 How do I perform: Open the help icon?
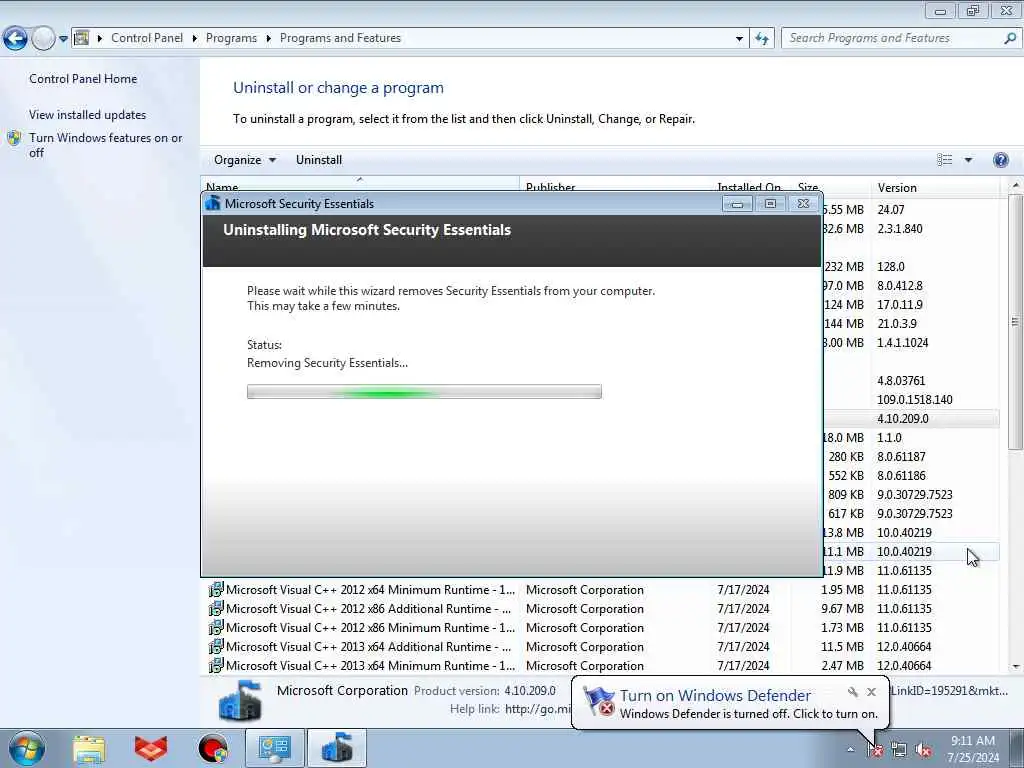(x=1000, y=160)
